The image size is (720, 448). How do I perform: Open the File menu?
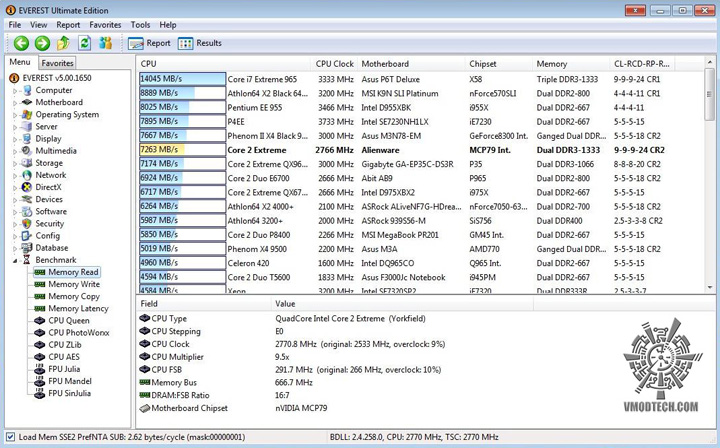coord(15,25)
